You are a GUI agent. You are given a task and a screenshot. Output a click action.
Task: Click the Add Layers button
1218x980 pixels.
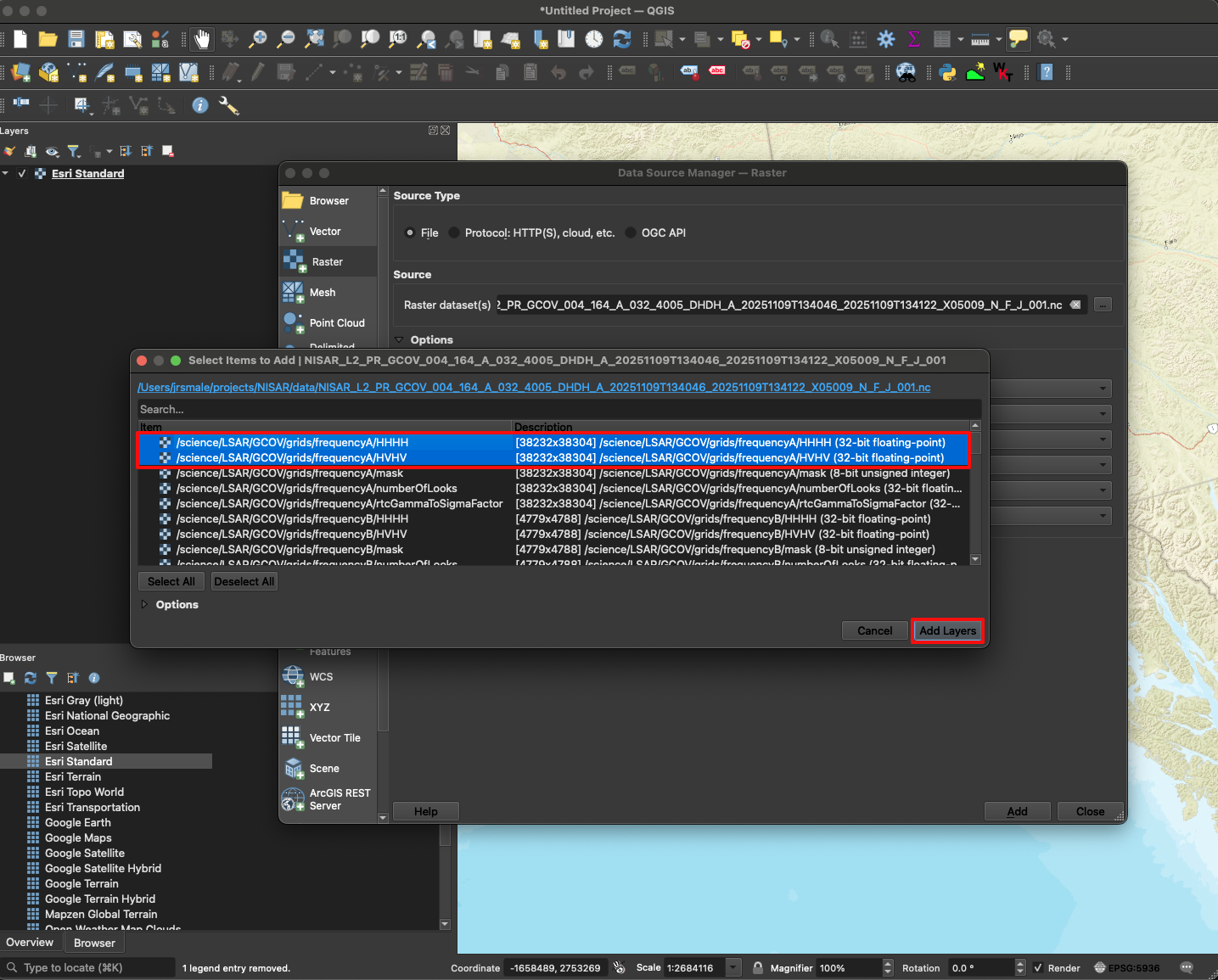point(947,630)
